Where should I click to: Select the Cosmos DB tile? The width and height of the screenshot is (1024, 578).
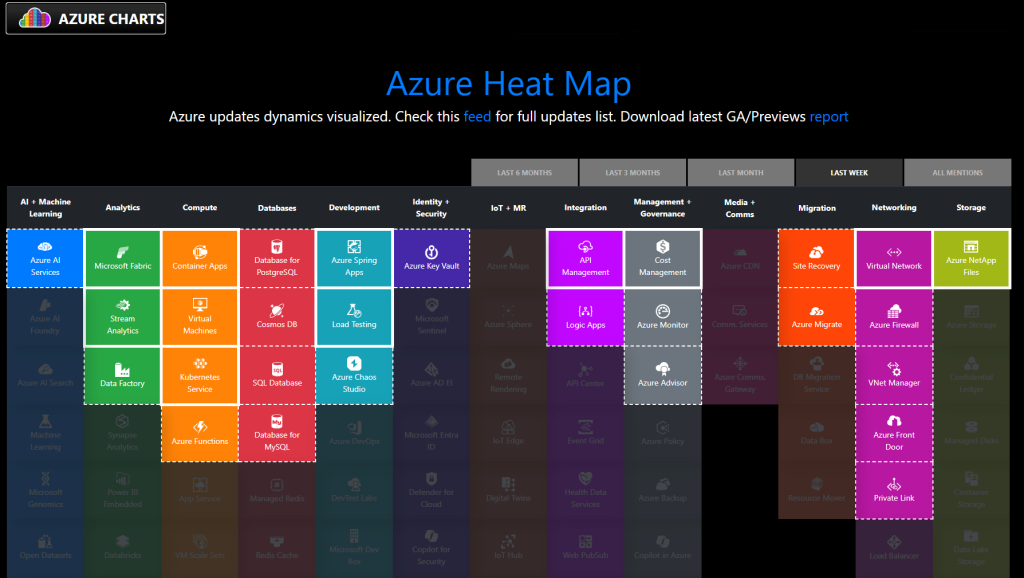277,317
